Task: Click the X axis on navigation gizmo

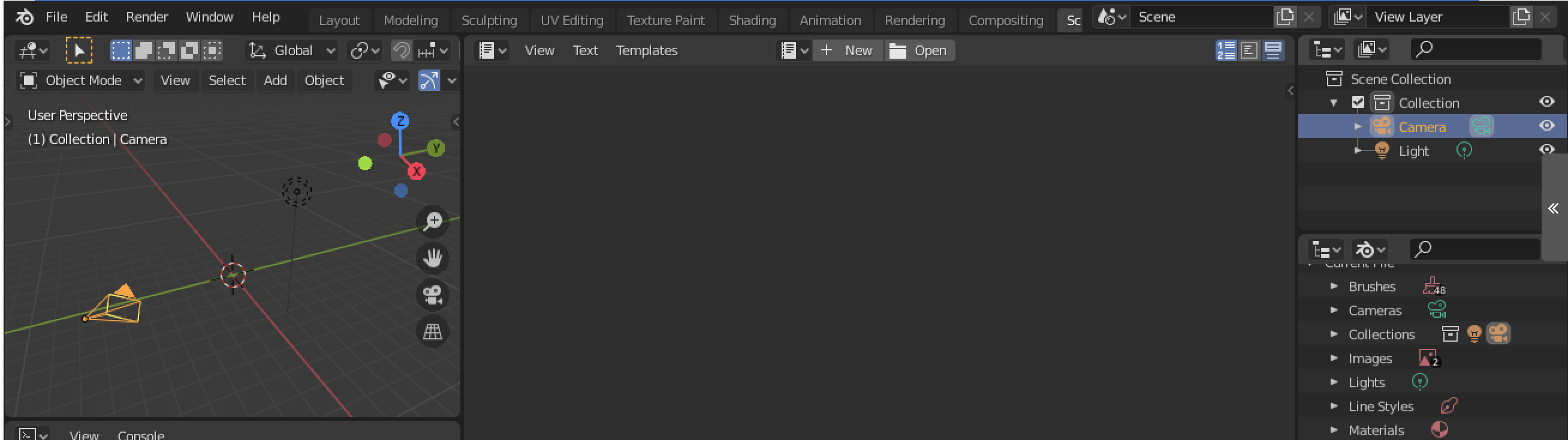Action: pyautogui.click(x=417, y=171)
